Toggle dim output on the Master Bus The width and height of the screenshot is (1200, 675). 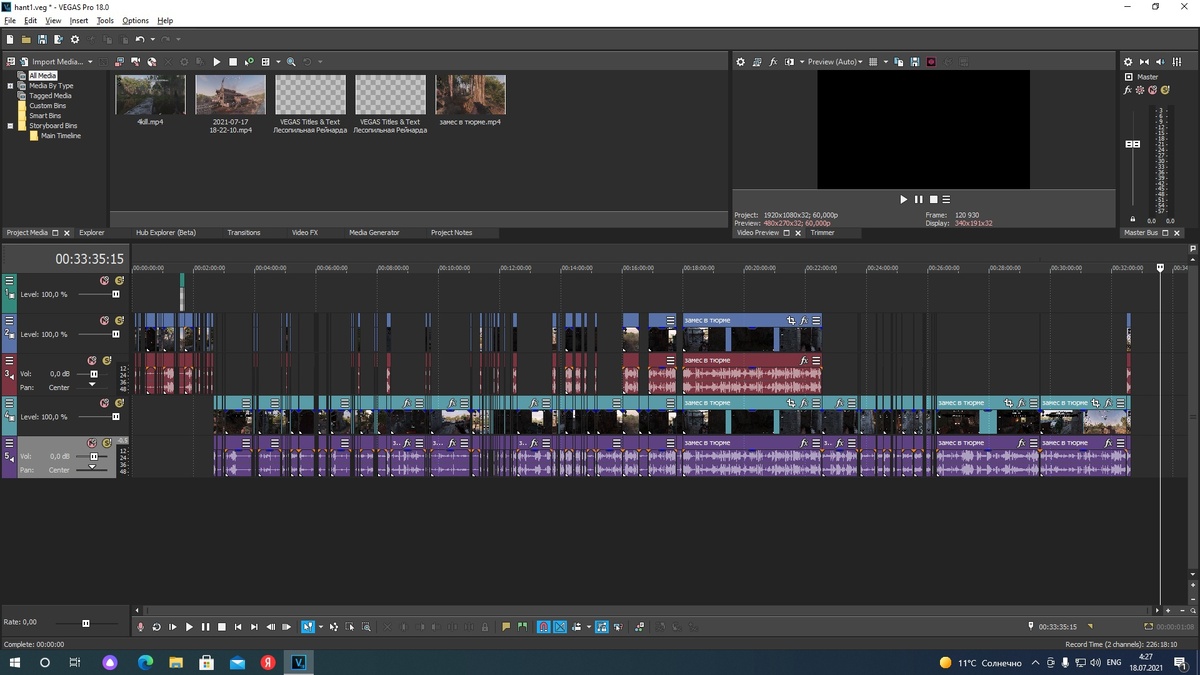pos(1162,62)
